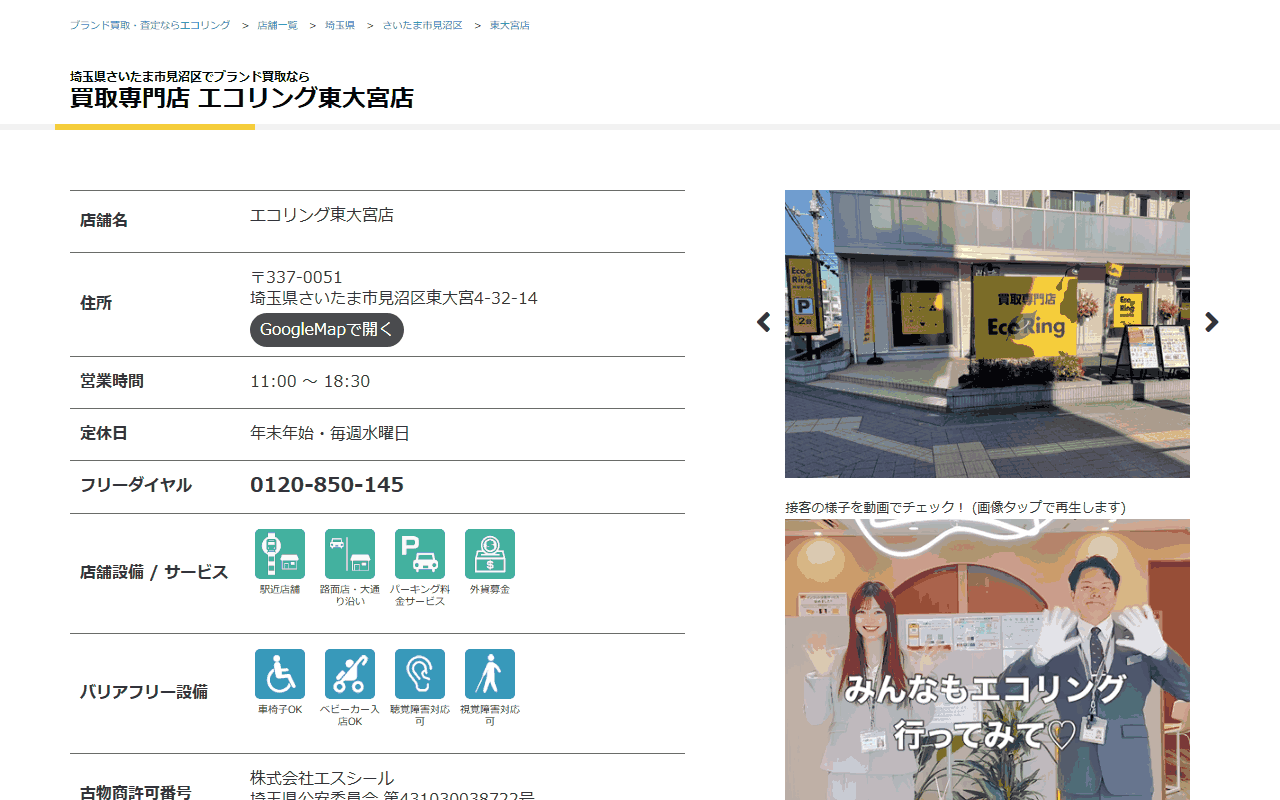Click company name 株式会社エスシール

tap(322, 778)
